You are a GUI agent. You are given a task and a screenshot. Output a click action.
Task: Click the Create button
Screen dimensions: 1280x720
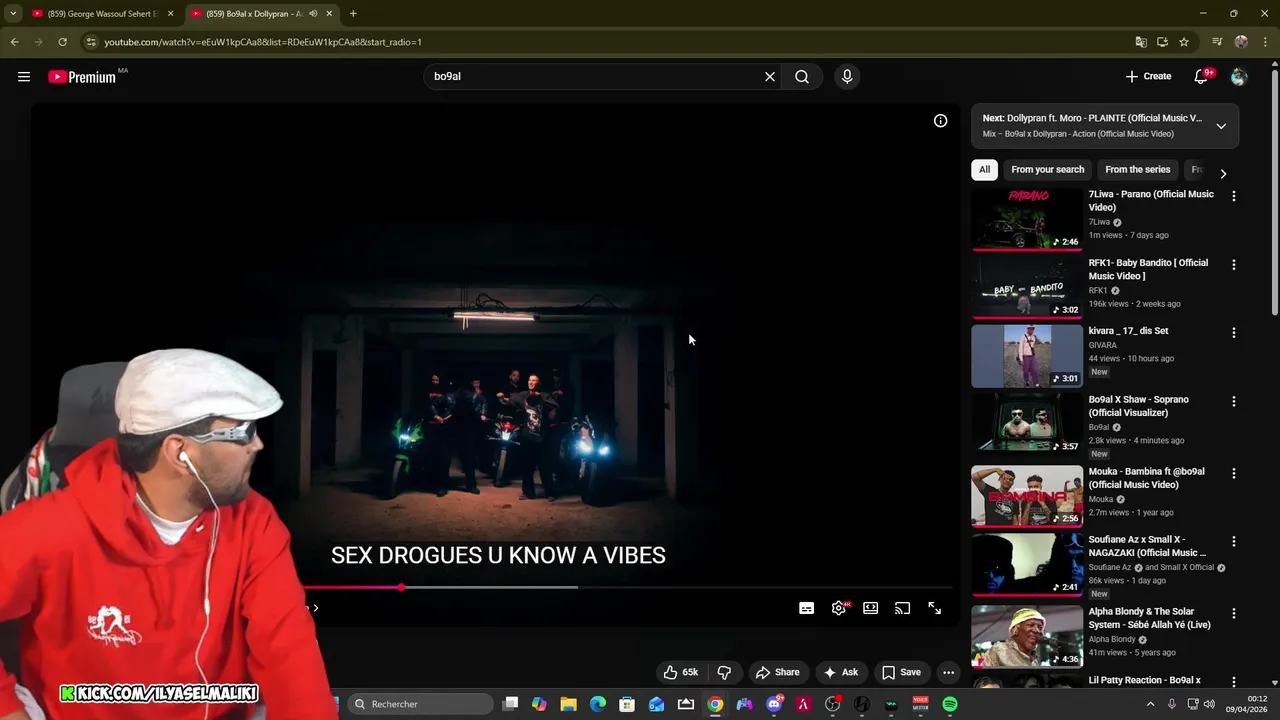click(1148, 76)
